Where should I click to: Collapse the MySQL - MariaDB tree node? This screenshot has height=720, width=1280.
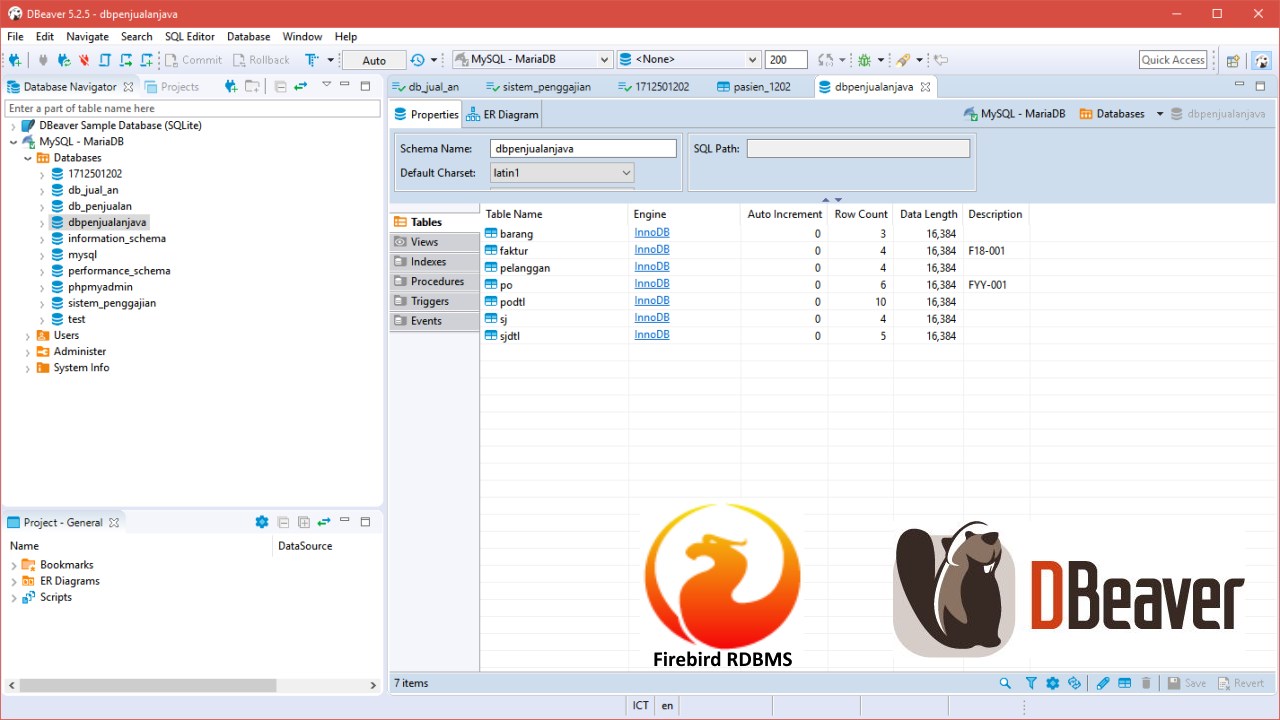coord(14,142)
